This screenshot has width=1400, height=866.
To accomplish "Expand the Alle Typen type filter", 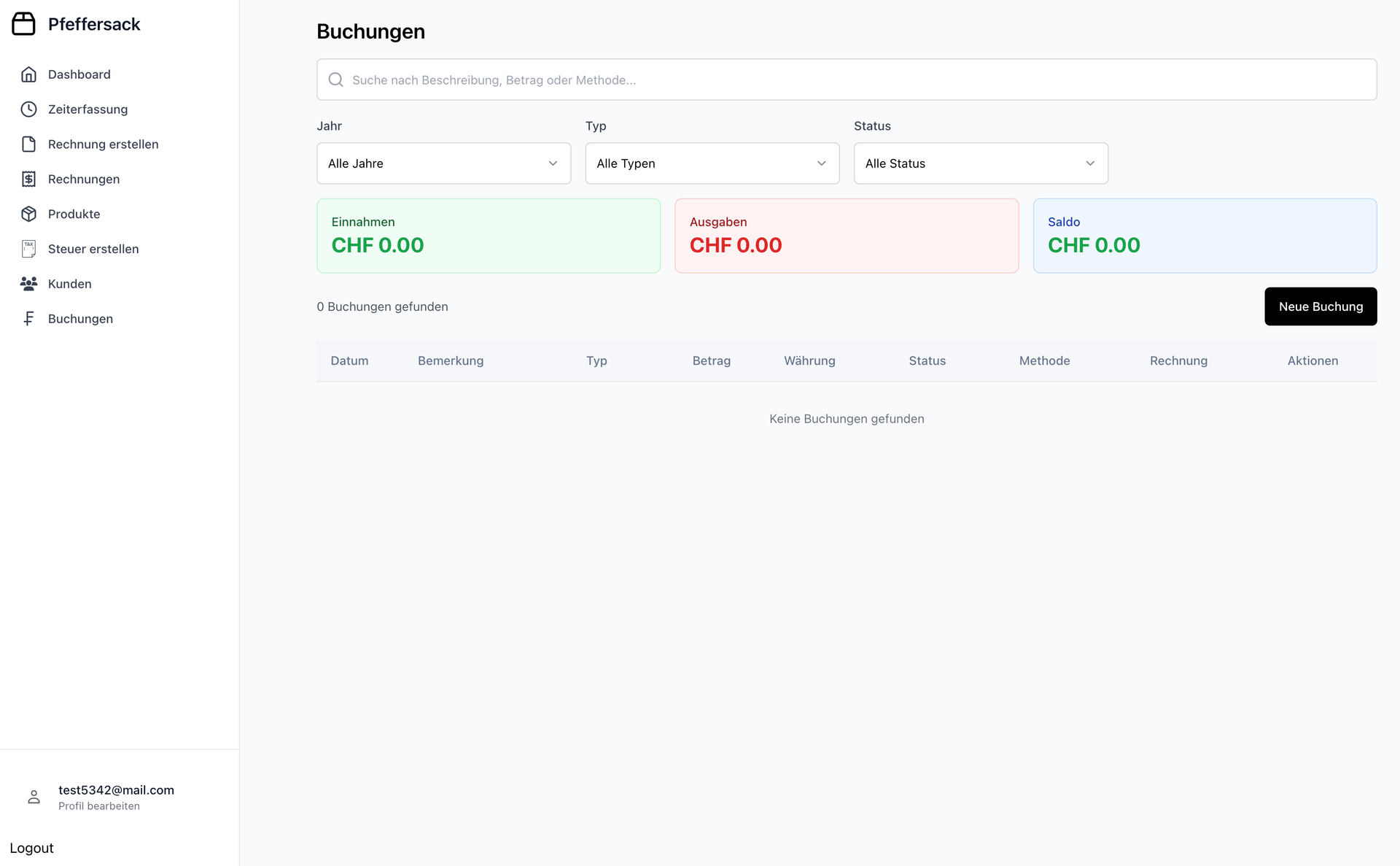I will (712, 163).
